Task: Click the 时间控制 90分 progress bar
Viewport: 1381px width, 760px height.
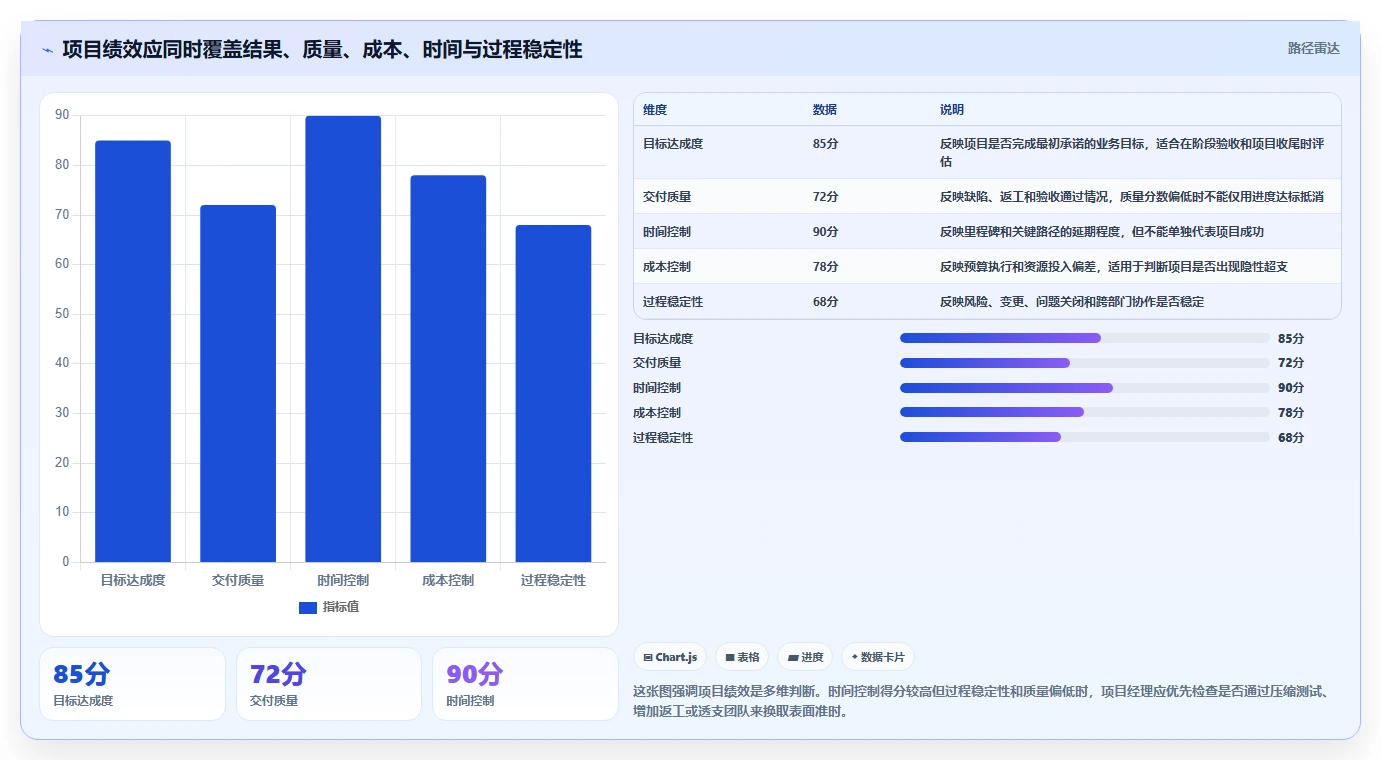Action: coord(1085,388)
